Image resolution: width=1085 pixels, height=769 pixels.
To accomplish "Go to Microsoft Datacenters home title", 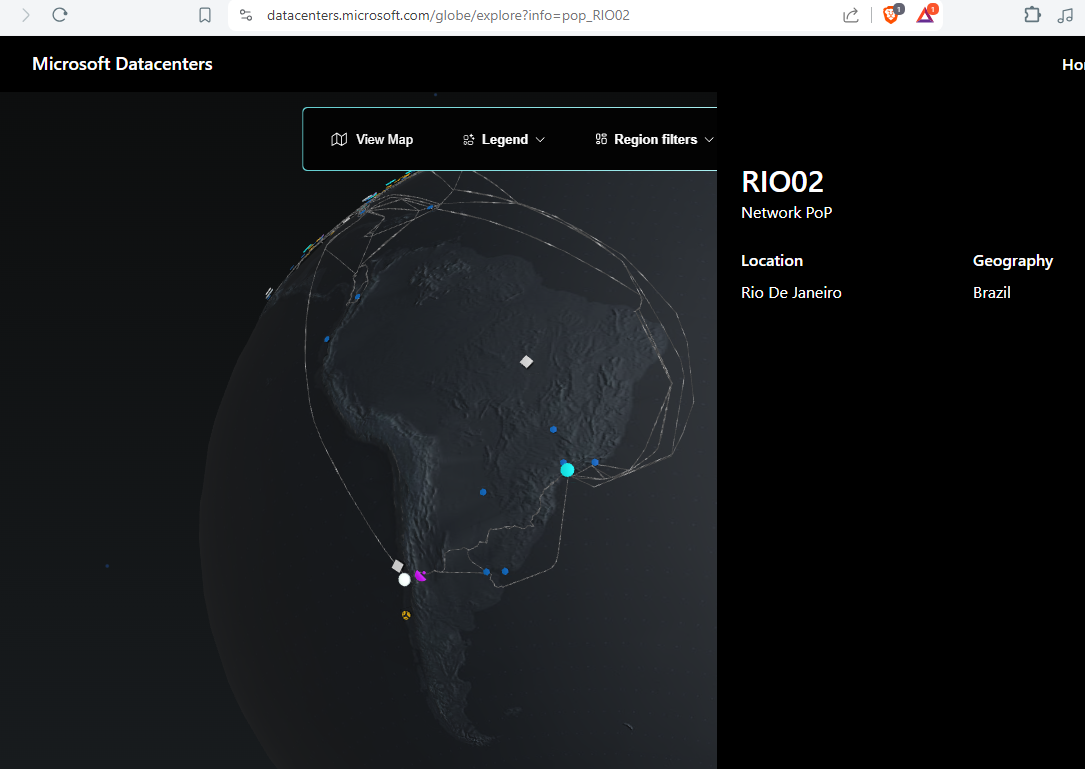I will pos(122,64).
